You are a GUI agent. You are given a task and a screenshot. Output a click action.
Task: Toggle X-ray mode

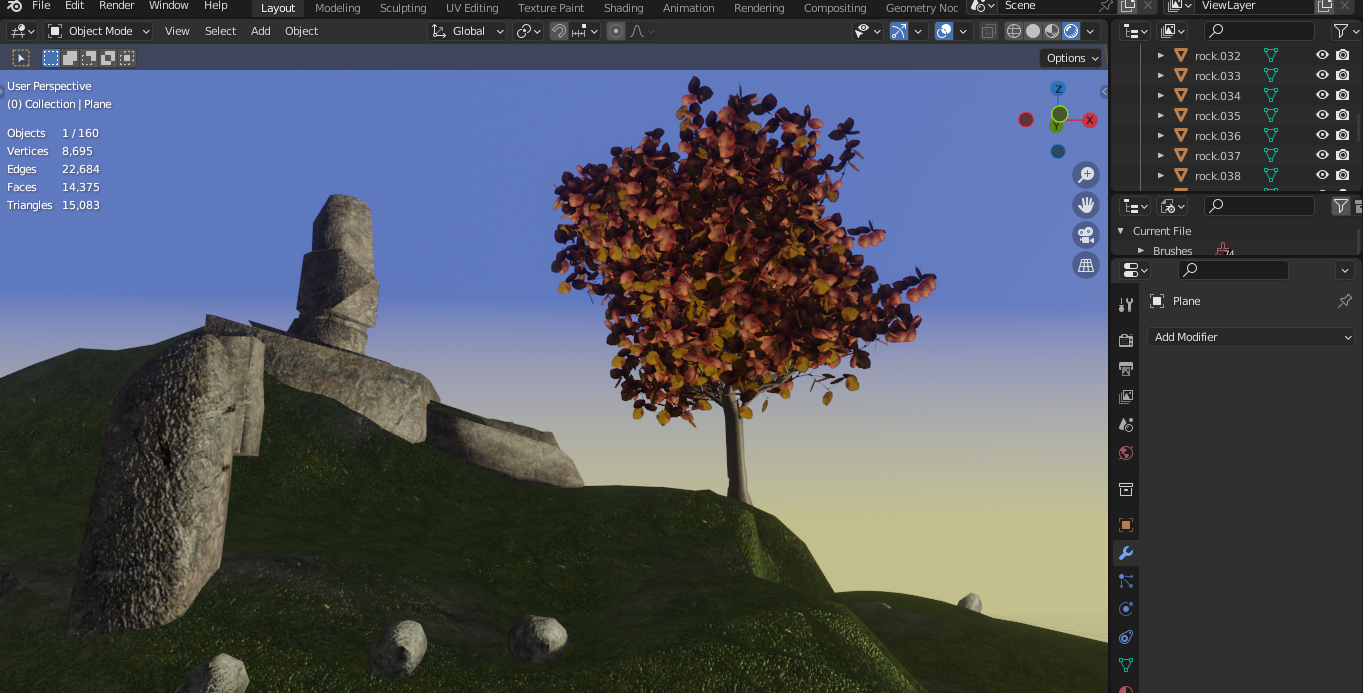coord(988,31)
